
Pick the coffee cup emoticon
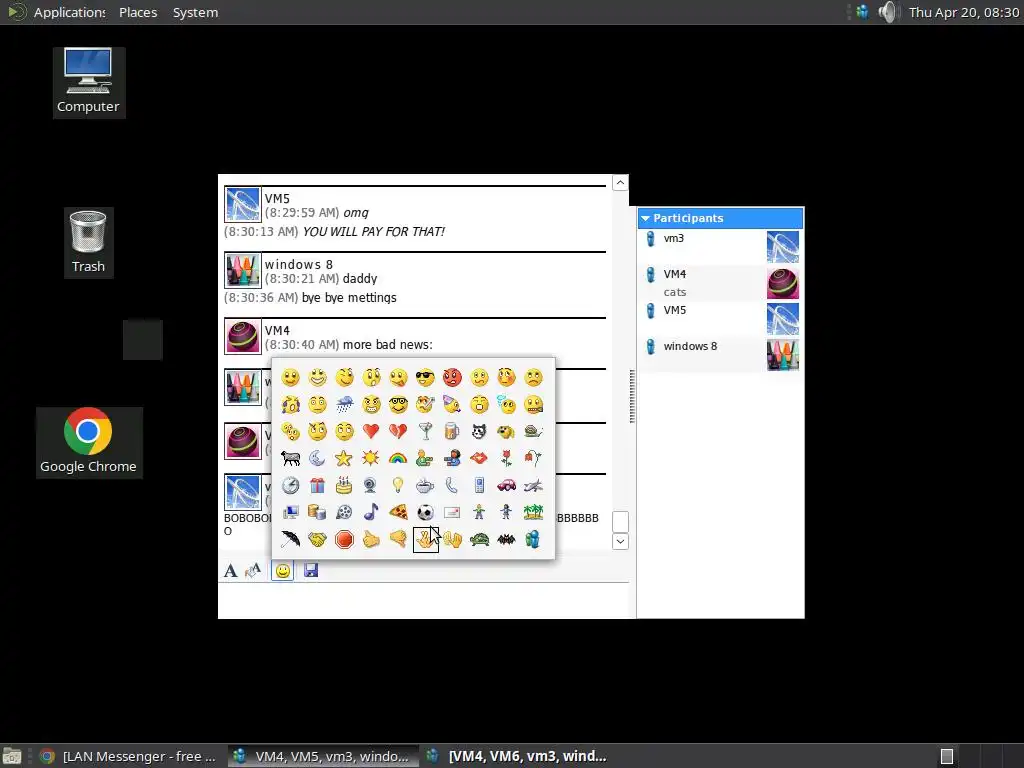pyautogui.click(x=425, y=485)
